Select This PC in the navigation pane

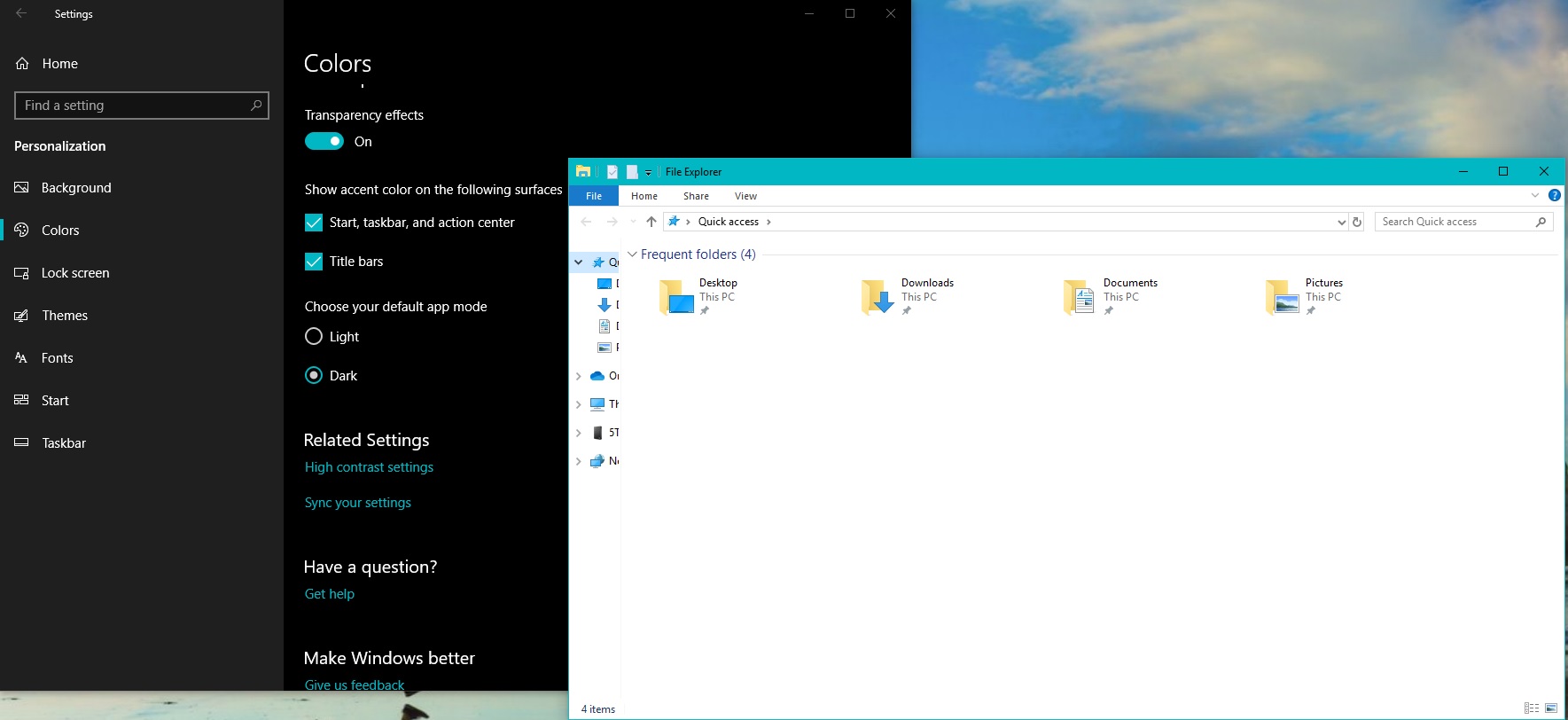pos(605,404)
